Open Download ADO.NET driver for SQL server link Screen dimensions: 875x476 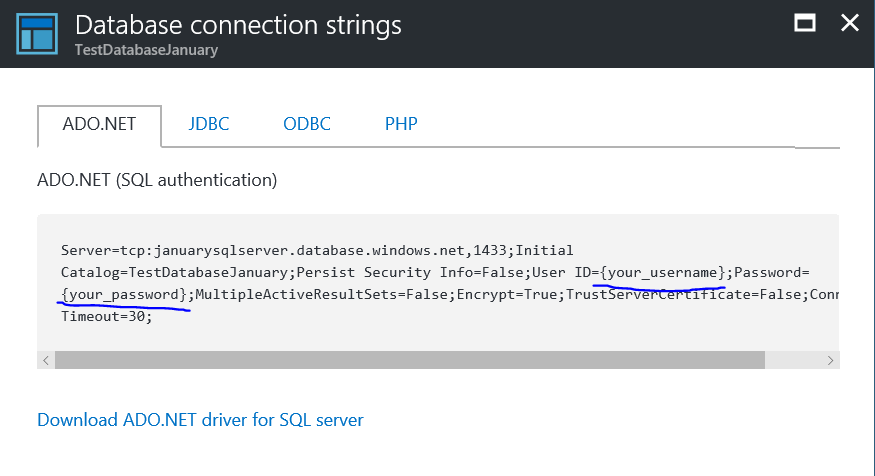click(x=200, y=420)
